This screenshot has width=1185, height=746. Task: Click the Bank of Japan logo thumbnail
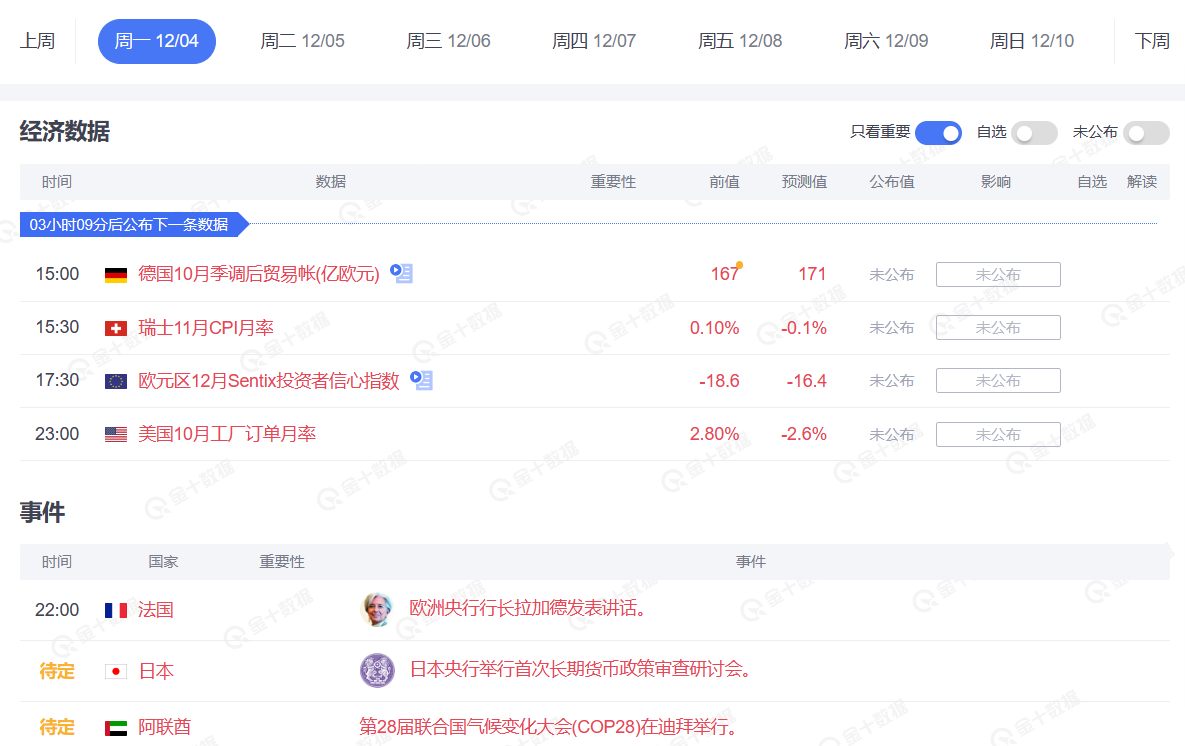[377, 670]
